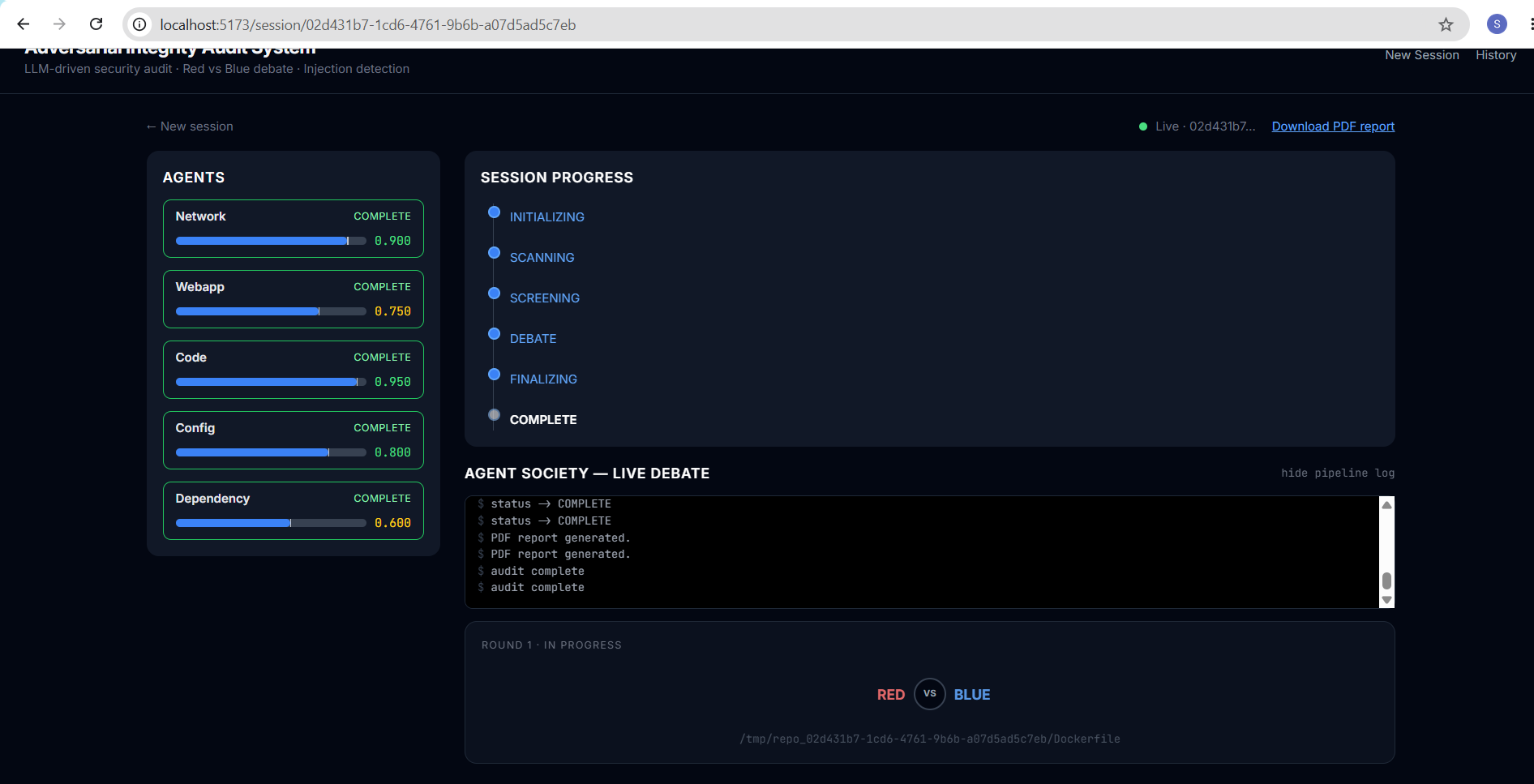The height and width of the screenshot is (784, 1534).
Task: Click the green Live status dot
Action: (1143, 126)
